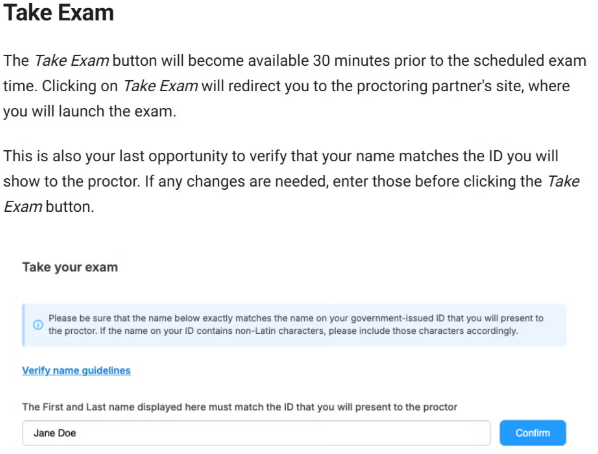Open the Verify name guidelines link

(x=76, y=370)
